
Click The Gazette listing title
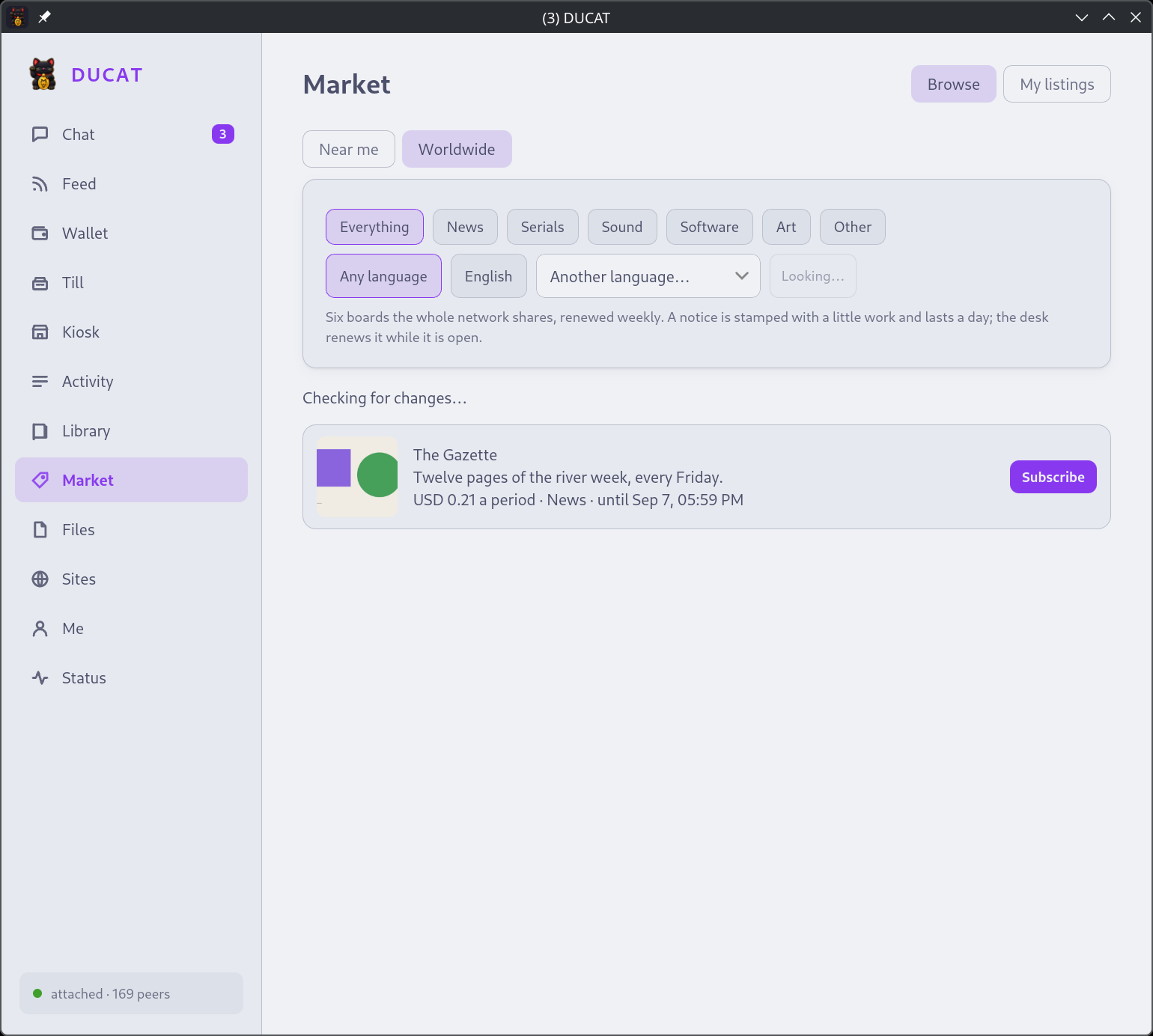point(455,454)
